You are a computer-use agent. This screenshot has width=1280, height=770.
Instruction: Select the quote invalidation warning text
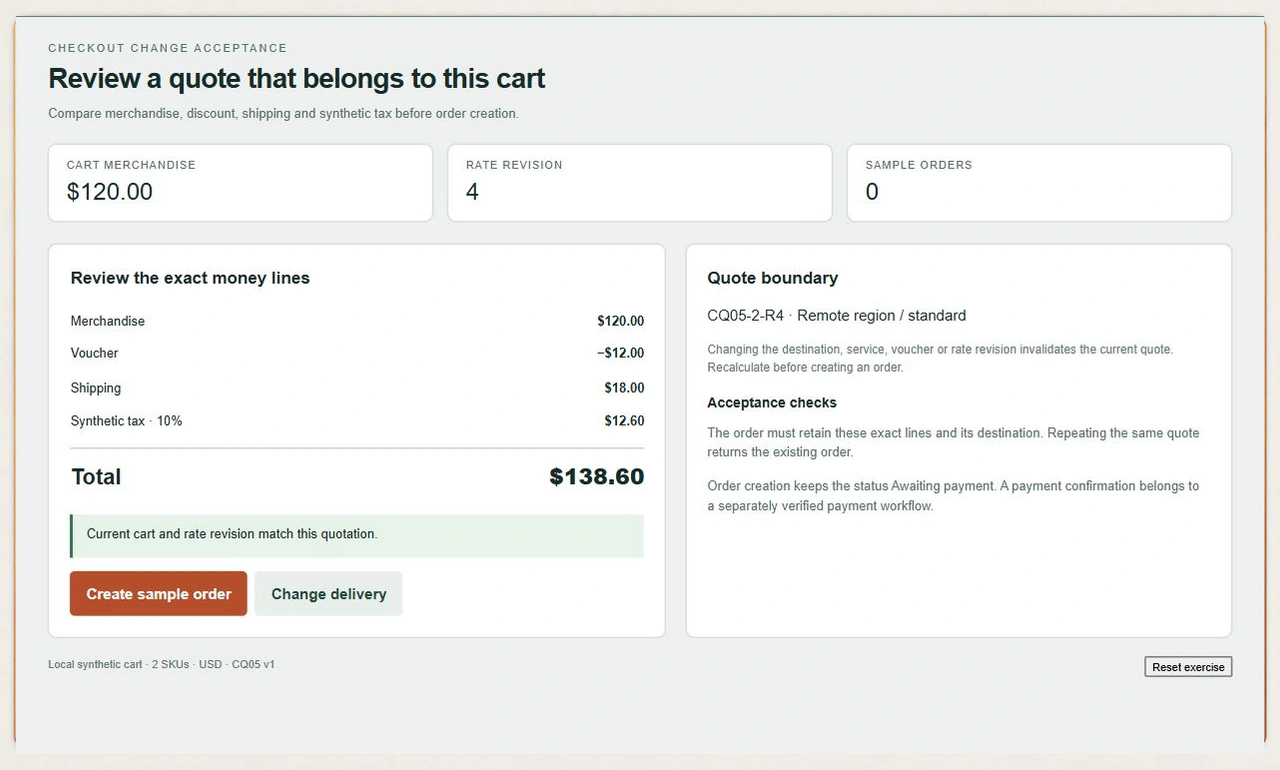click(940, 358)
